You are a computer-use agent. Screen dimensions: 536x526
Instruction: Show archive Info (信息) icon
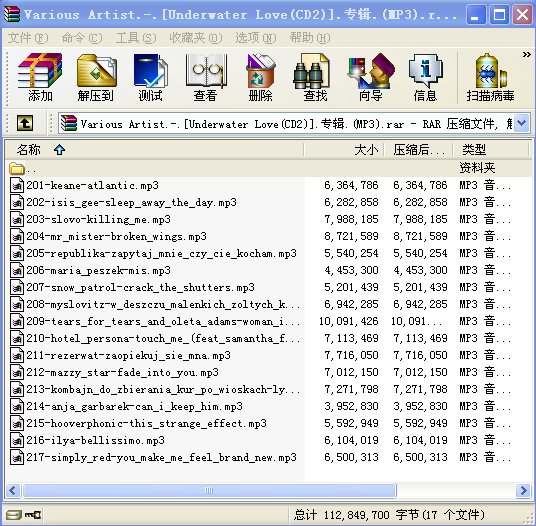click(425, 77)
